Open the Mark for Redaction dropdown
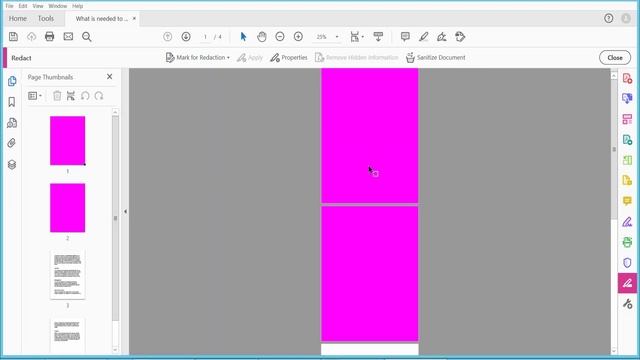Image resolution: width=640 pixels, height=360 pixels. (x=198, y=58)
